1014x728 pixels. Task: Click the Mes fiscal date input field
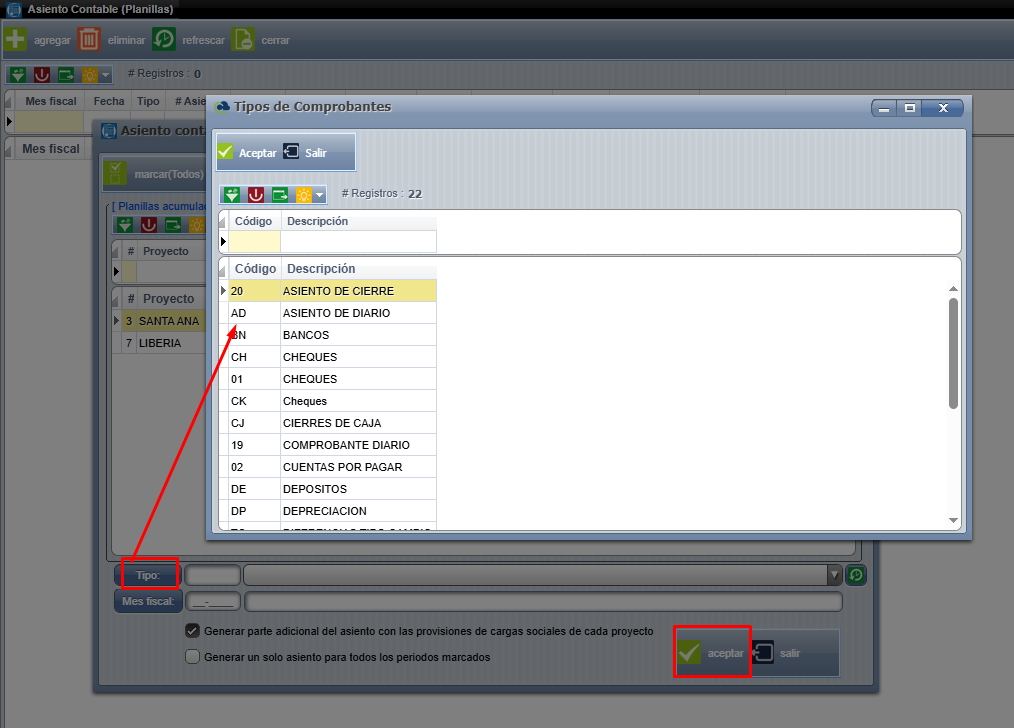(213, 601)
